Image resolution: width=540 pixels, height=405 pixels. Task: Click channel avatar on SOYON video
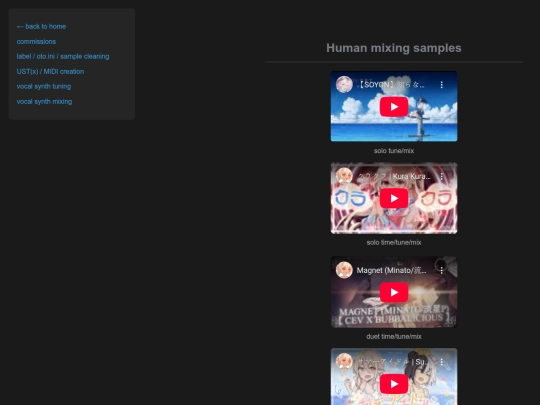point(344,85)
